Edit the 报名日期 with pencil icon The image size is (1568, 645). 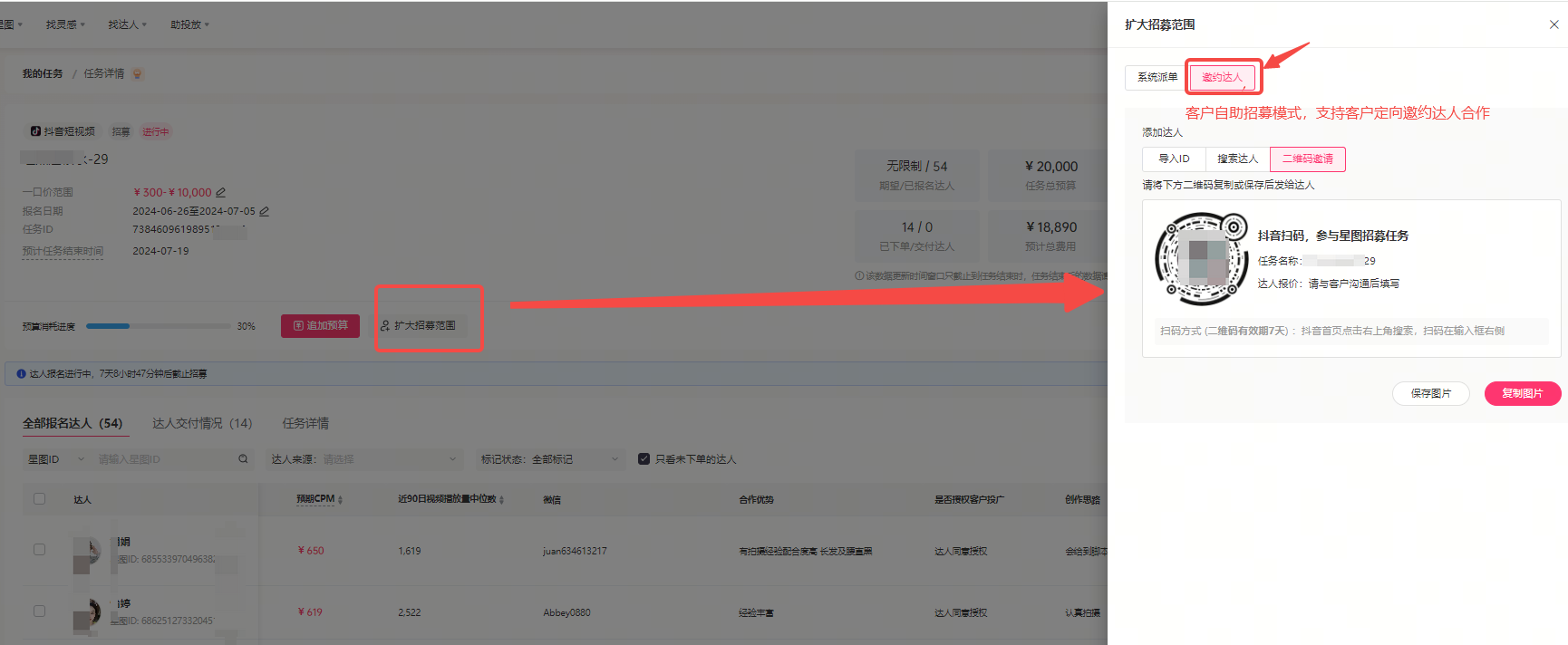pos(264,211)
